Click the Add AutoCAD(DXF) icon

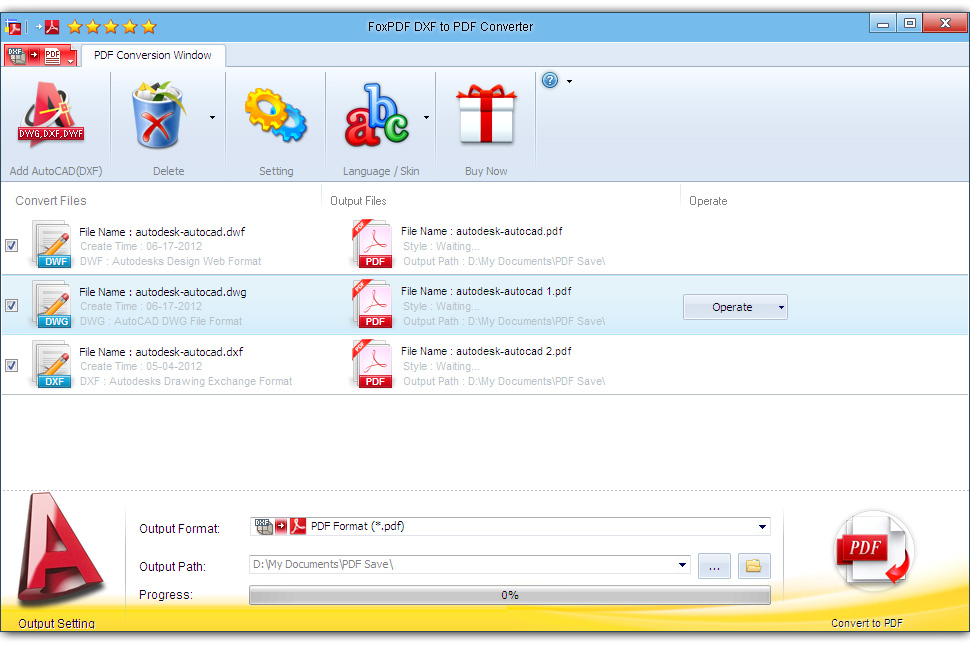pyautogui.click(x=51, y=115)
